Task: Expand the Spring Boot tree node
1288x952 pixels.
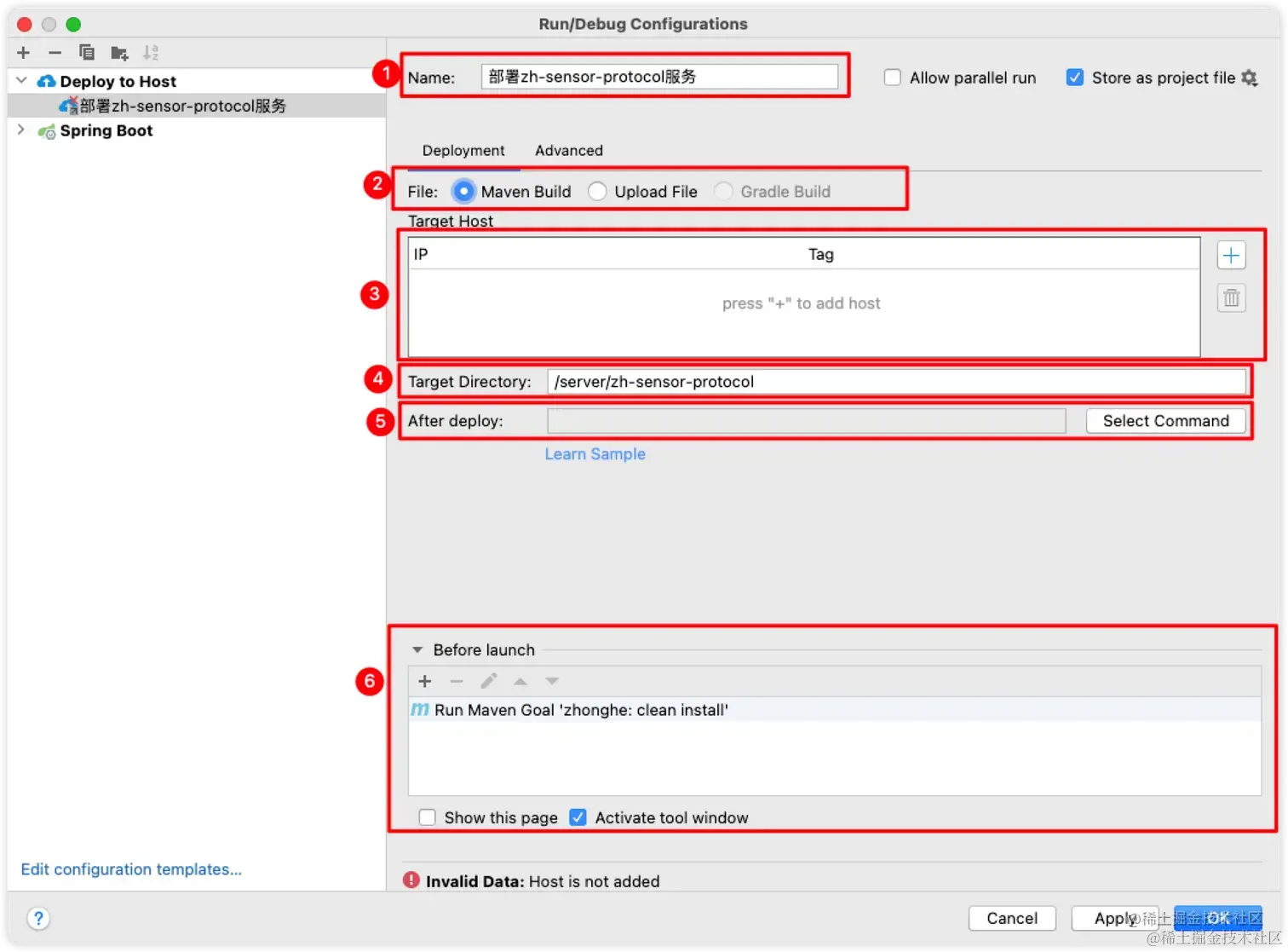Action: coord(21,130)
